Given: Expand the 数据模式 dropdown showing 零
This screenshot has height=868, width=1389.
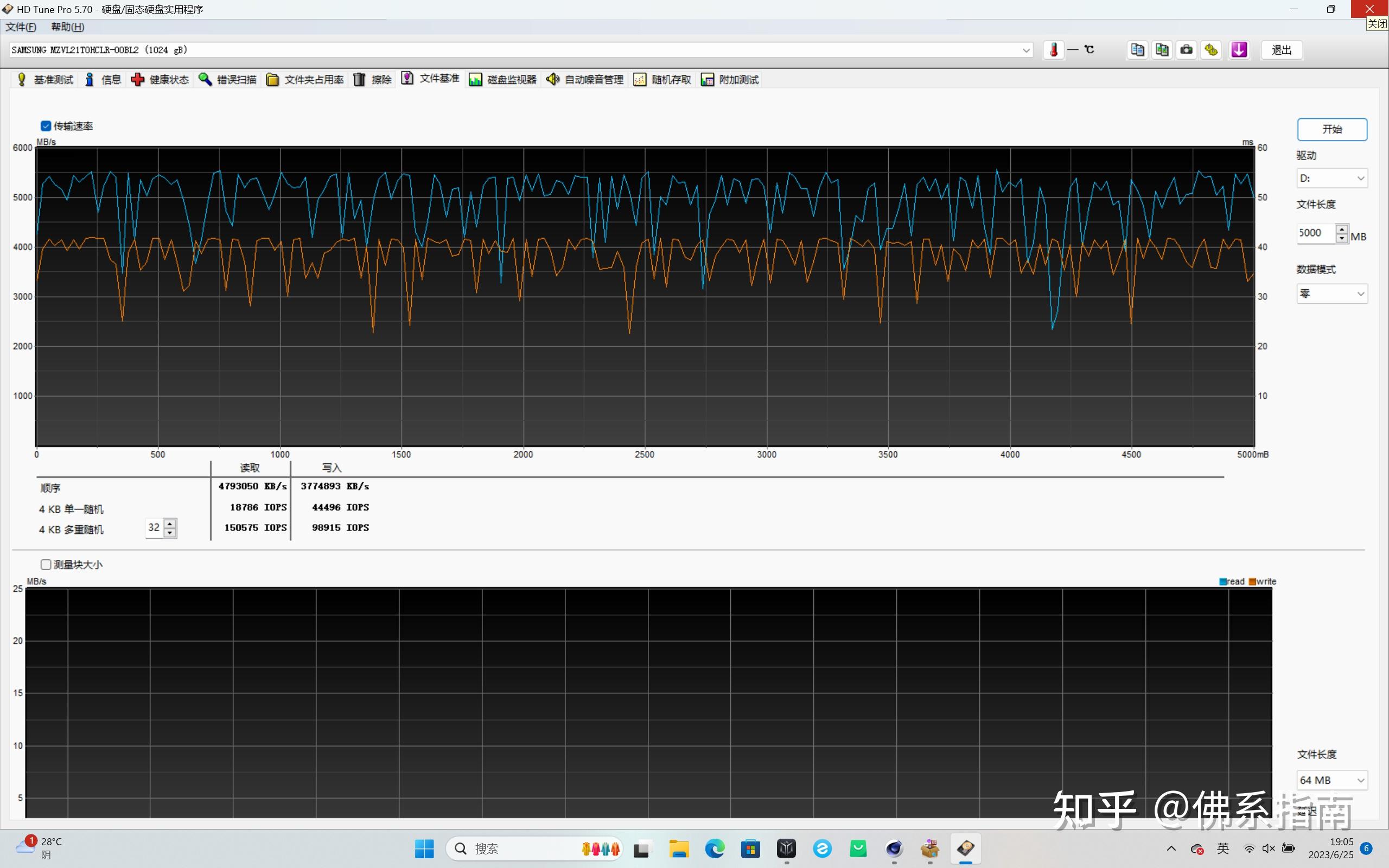Looking at the screenshot, I should (1331, 294).
